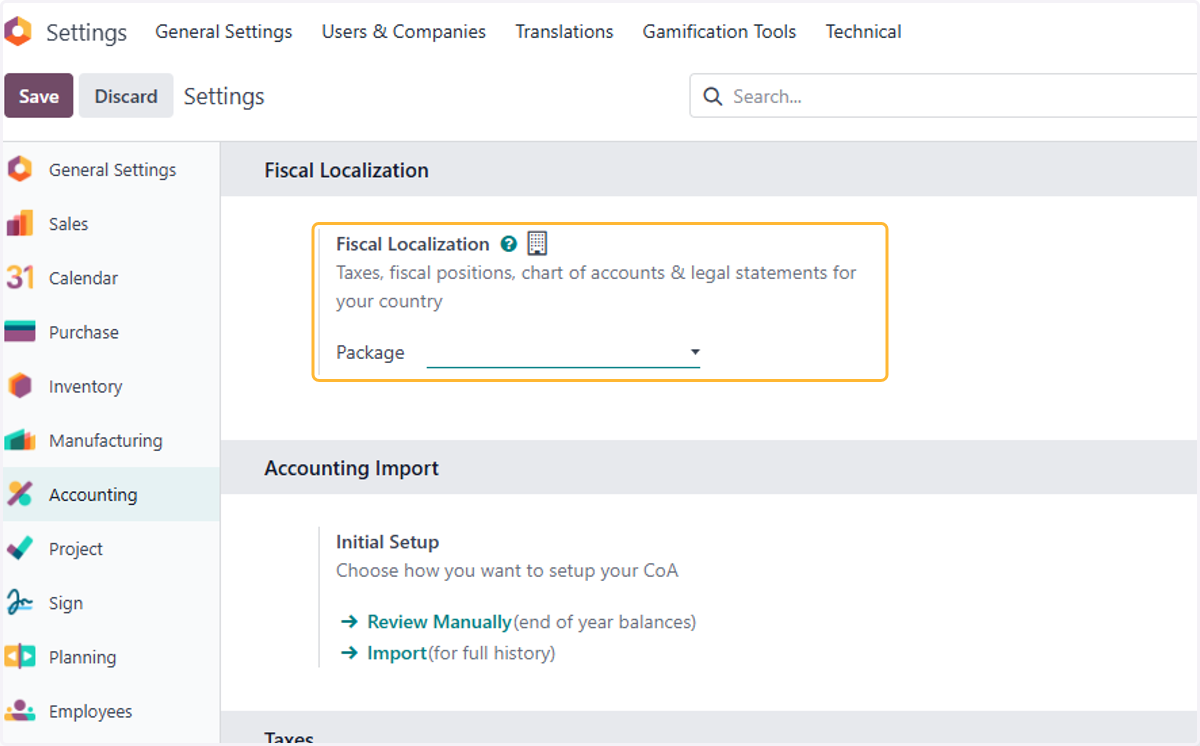Viewport: 1200px width, 746px height.
Task: Click the arrow before Review Manually
Action: pyautogui.click(x=349, y=622)
